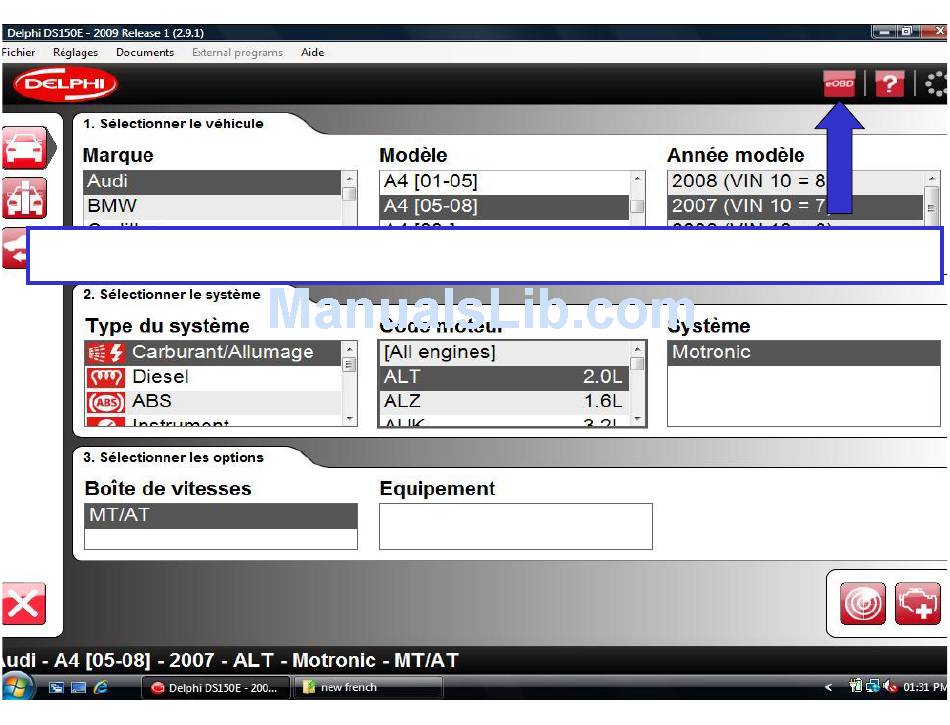
Task: Select [All engines] engine code
Action: 505,353
